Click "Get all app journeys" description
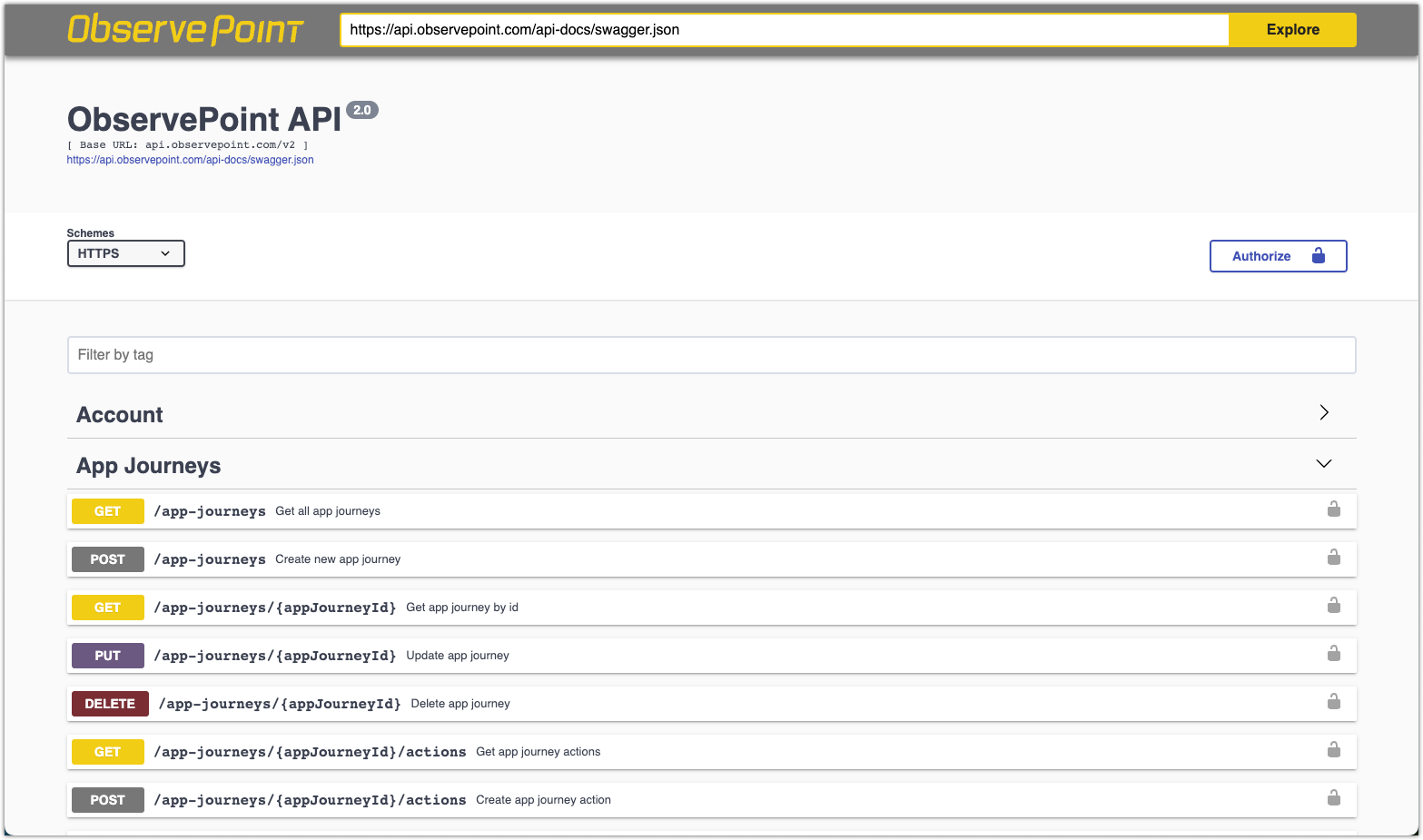 click(328, 511)
